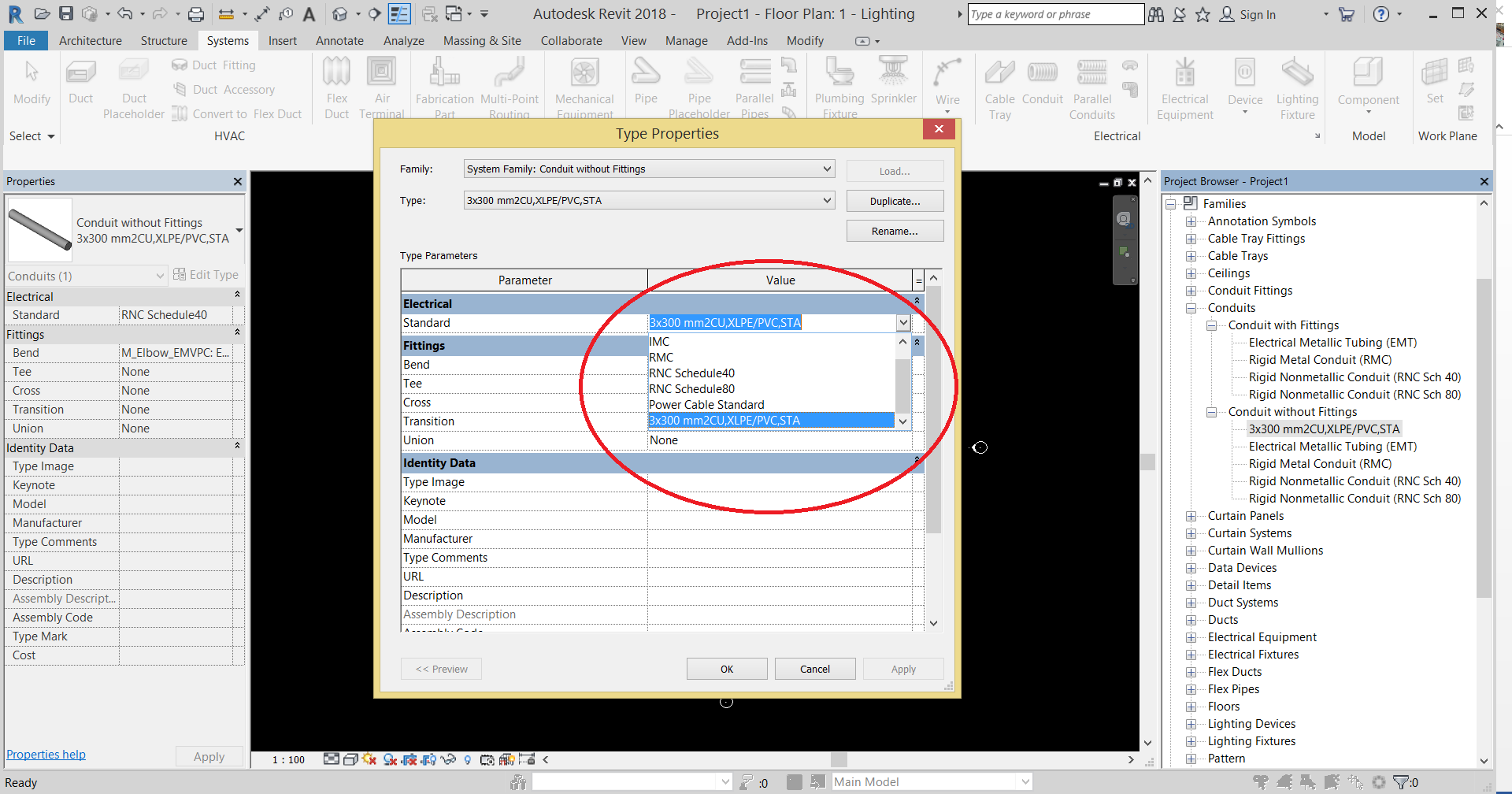Image resolution: width=1512 pixels, height=794 pixels.
Task: Collapse the Electrical group in Type Parameters
Action: (x=917, y=301)
